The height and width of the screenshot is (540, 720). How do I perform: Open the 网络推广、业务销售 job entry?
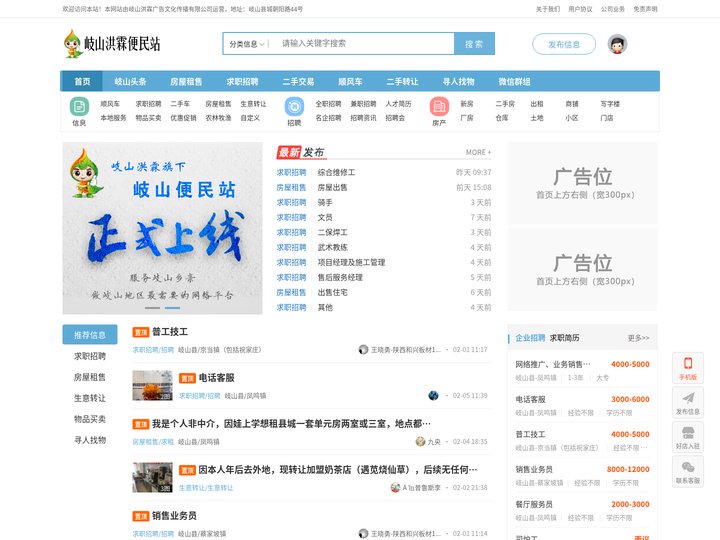[582, 370]
